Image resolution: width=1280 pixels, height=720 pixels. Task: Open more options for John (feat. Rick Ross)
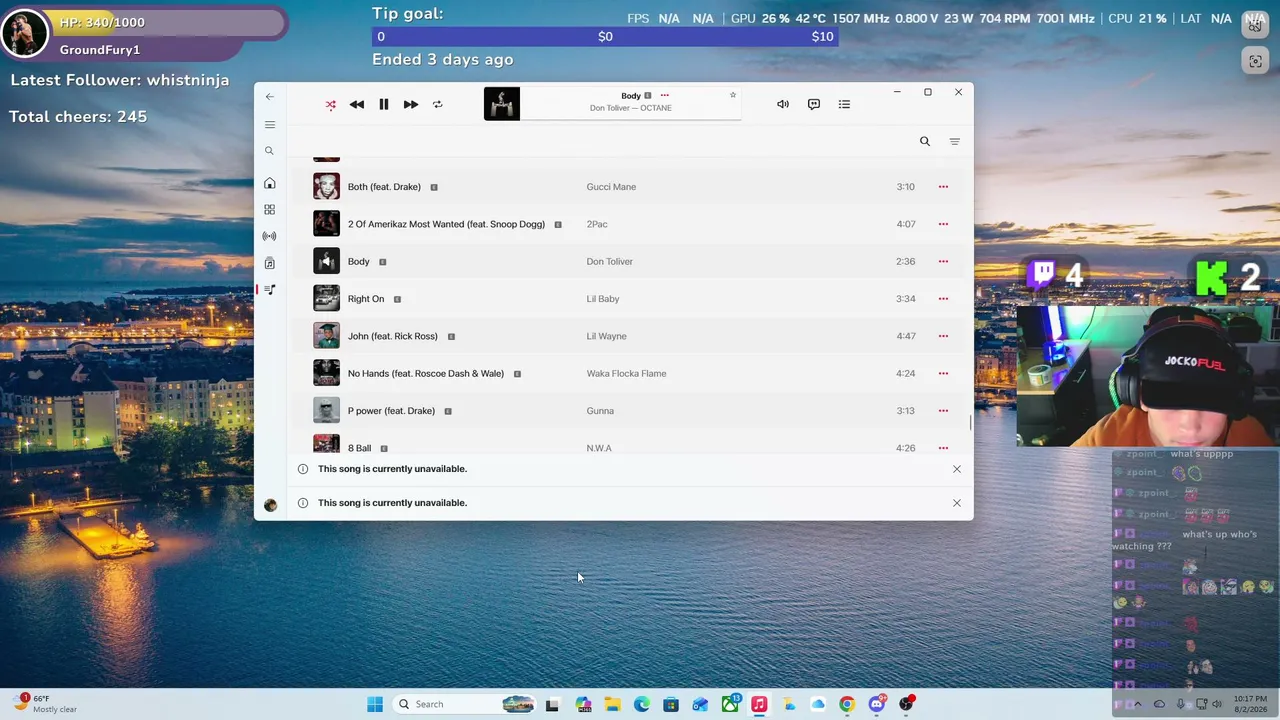[x=943, y=336]
